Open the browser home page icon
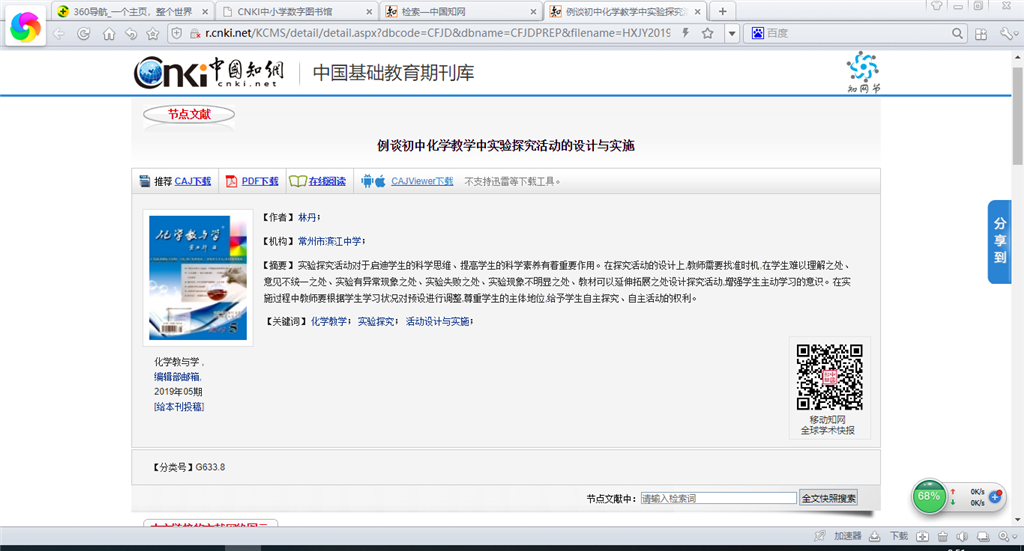Screen dimensions: 1024x551 pyautogui.click(x=108, y=33)
